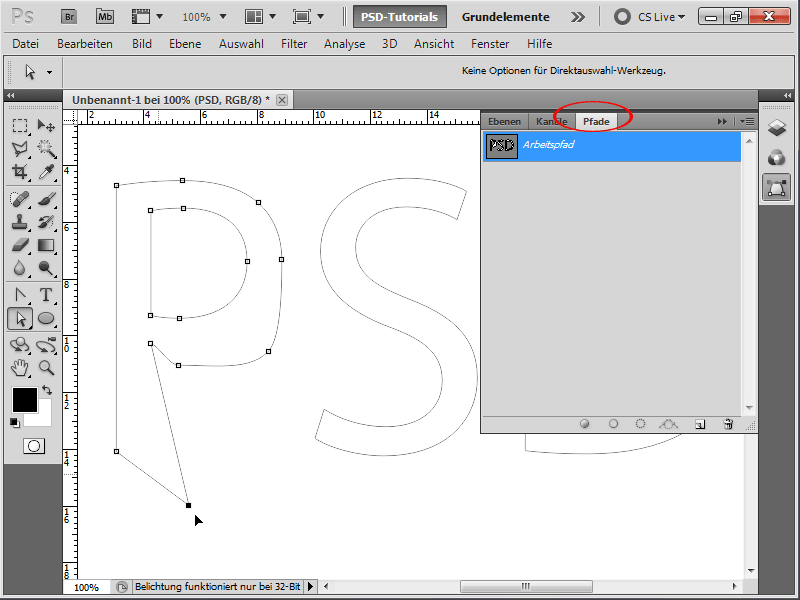Open the Layers panel dock icon
The height and width of the screenshot is (600, 800).
(x=777, y=128)
